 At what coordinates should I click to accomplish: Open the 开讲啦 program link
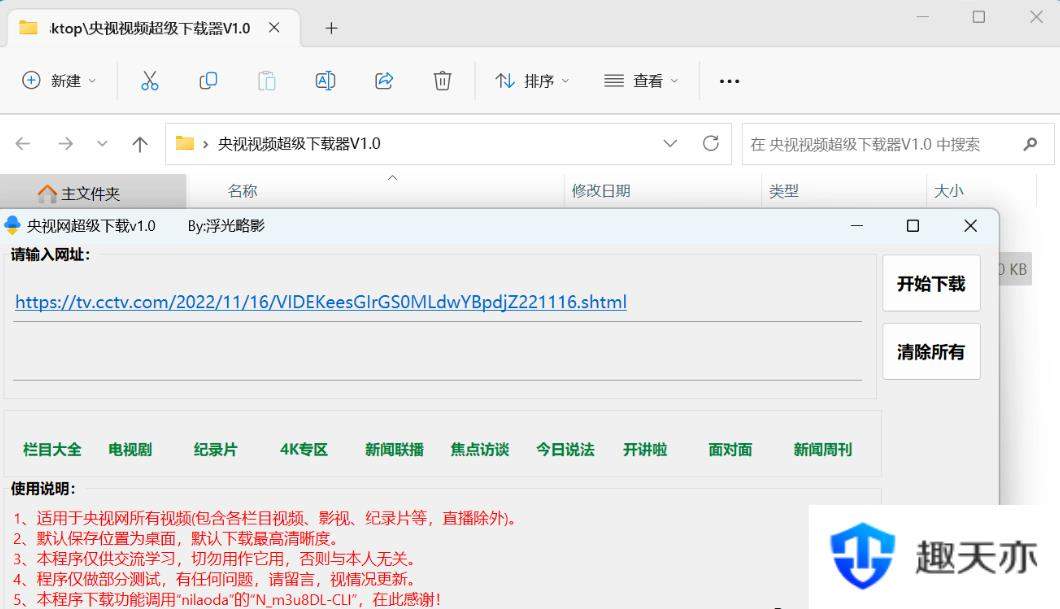[x=645, y=449]
